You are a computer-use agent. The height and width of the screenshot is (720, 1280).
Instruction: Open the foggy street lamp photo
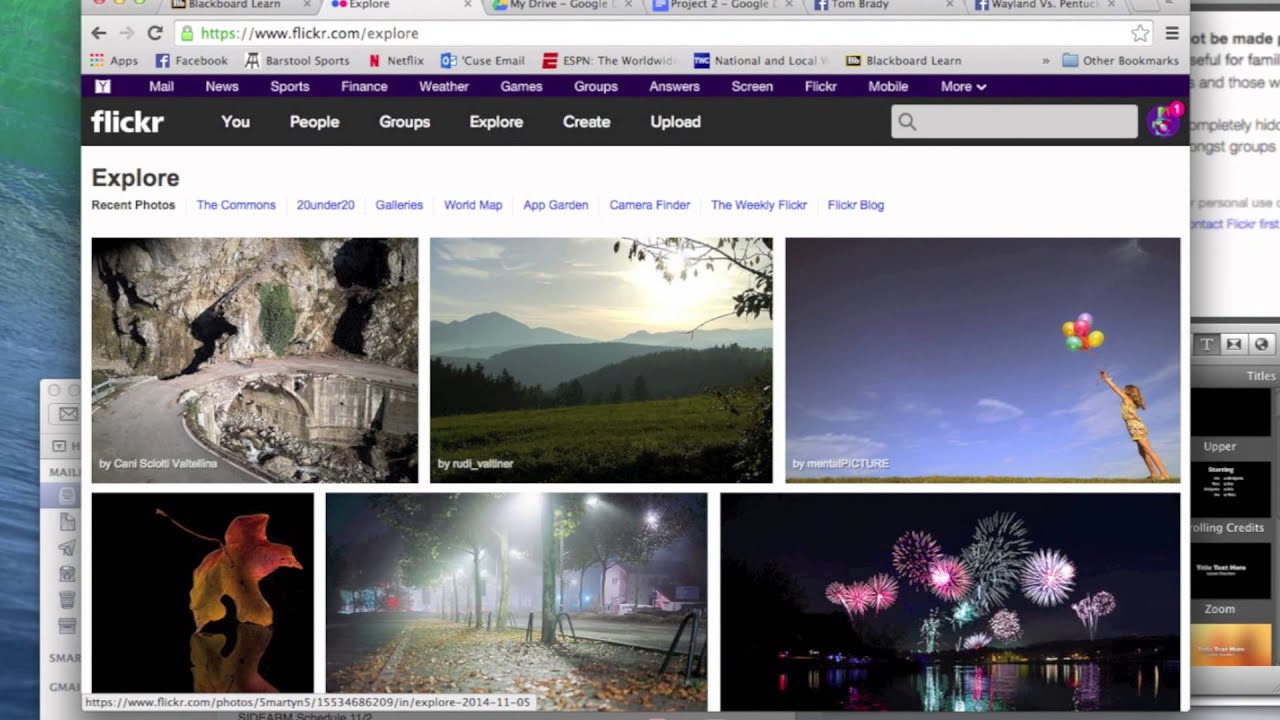pyautogui.click(x=516, y=601)
